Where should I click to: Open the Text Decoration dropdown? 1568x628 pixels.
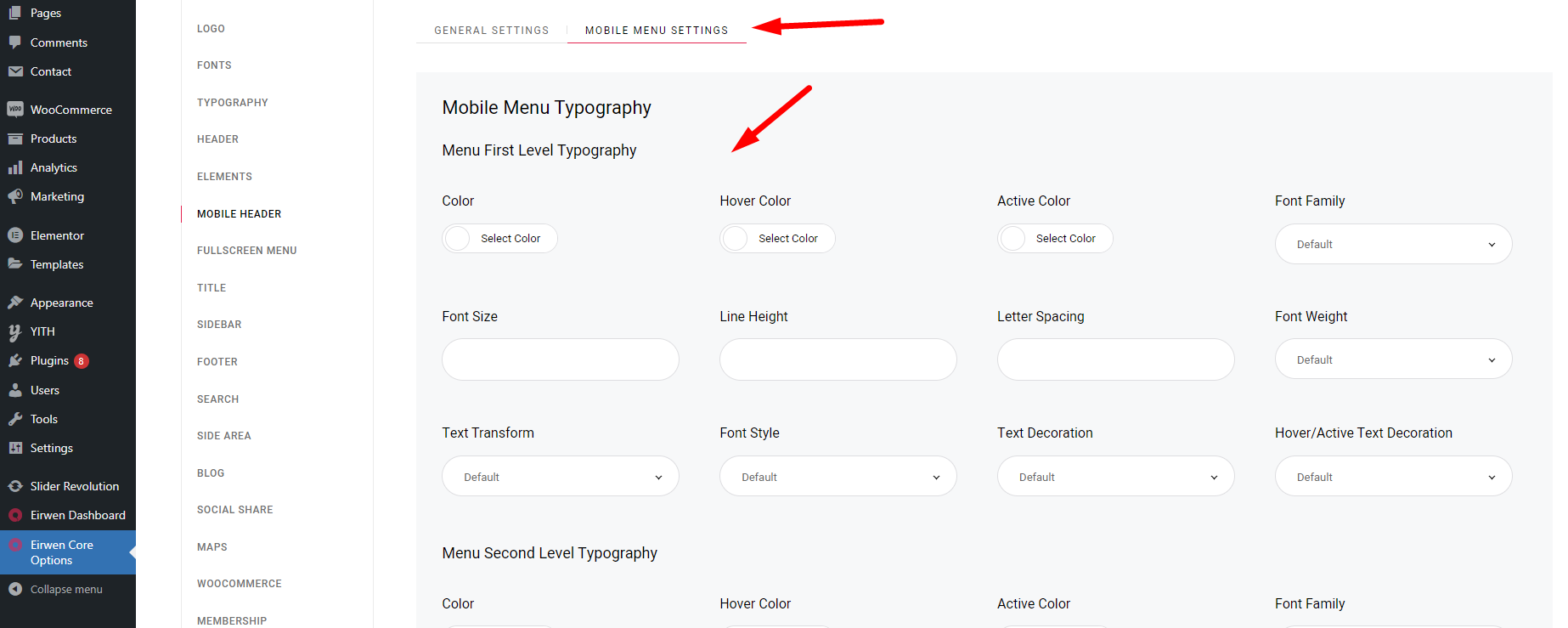pos(1115,477)
